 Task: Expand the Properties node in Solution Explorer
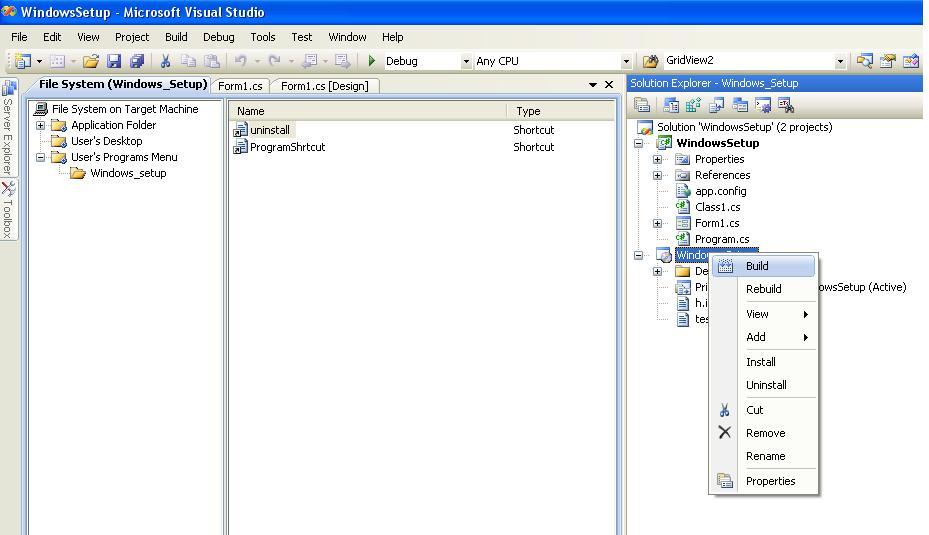(x=658, y=159)
